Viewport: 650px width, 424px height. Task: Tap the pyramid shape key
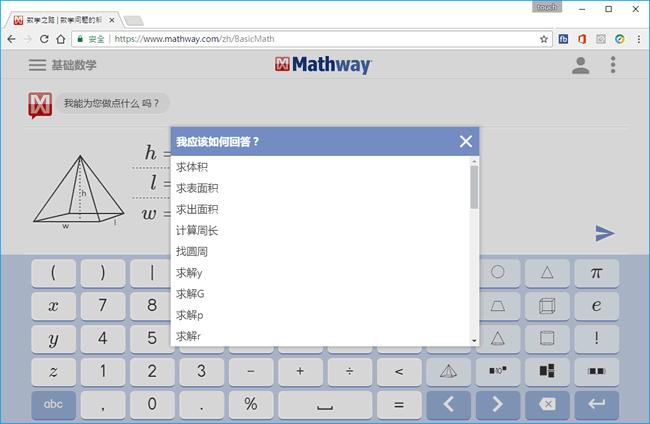[x=449, y=371]
